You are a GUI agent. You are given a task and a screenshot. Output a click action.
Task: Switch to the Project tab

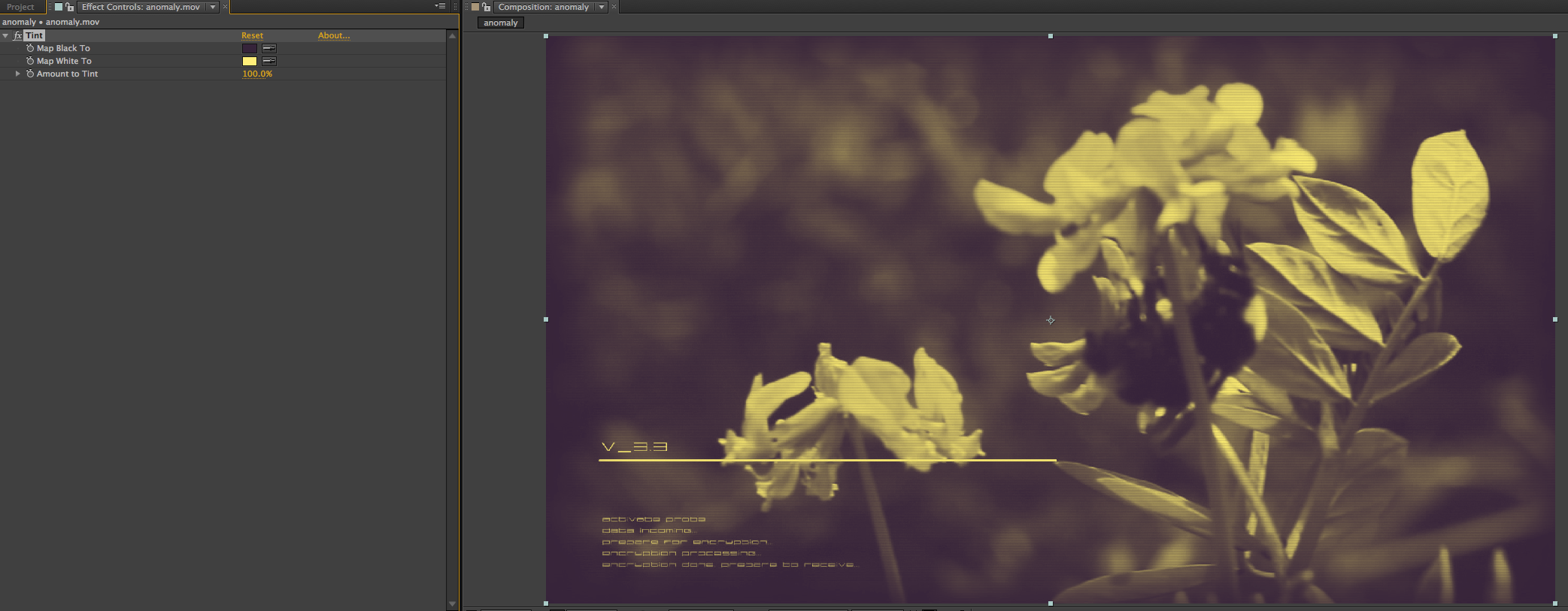point(20,7)
